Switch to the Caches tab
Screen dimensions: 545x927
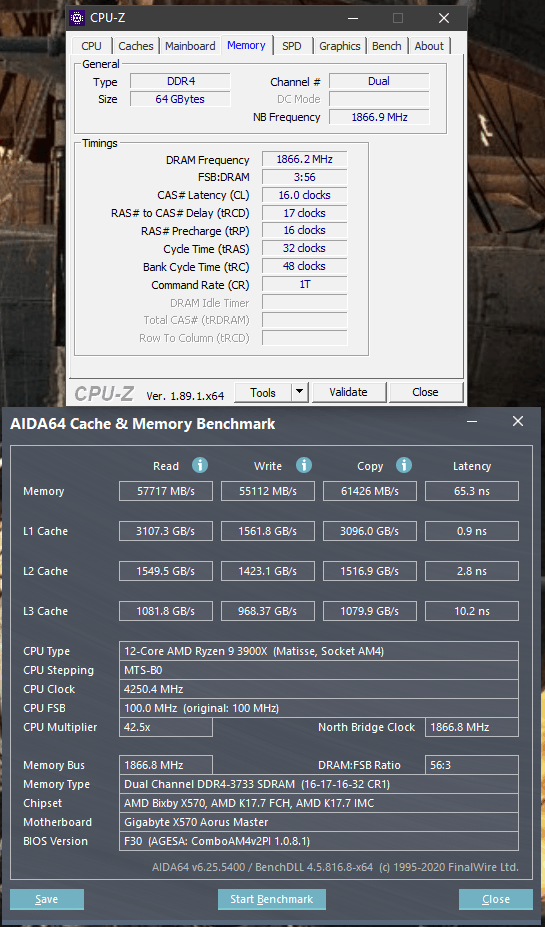point(136,46)
